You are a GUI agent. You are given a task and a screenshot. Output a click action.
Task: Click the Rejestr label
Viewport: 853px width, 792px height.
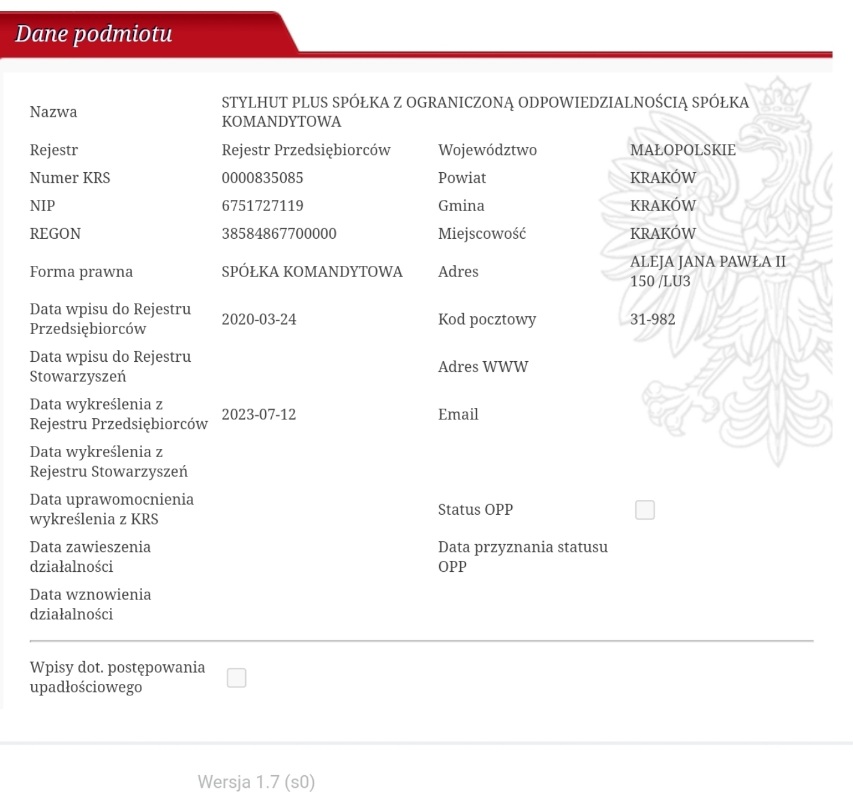click(54, 150)
